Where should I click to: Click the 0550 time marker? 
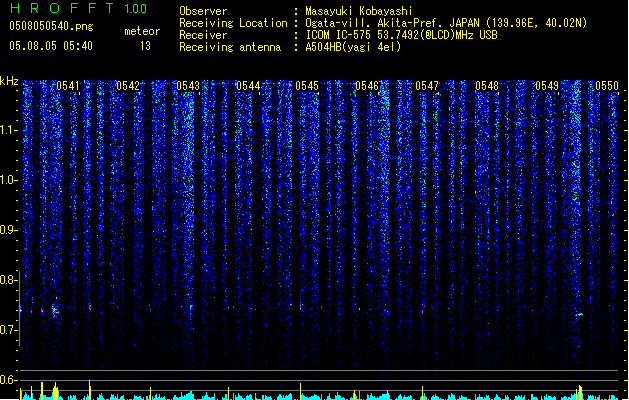607,86
